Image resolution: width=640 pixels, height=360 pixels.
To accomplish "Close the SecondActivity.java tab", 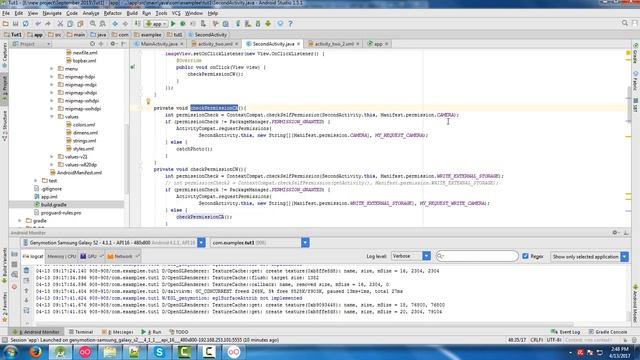I will point(298,44).
